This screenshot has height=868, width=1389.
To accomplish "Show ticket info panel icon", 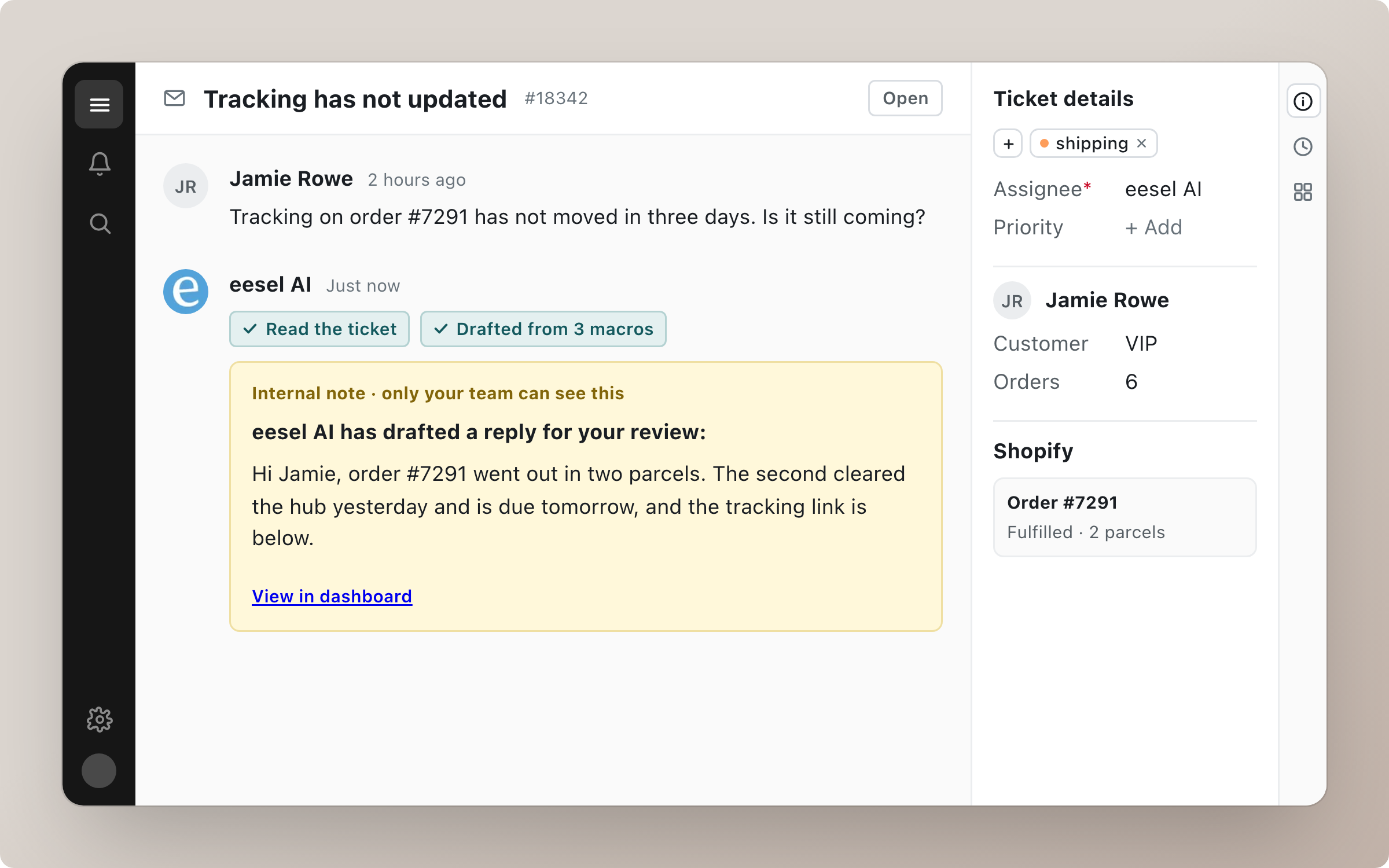I will (1303, 101).
